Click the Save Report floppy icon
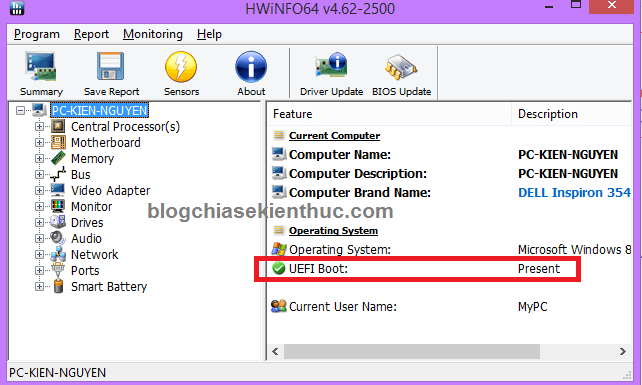 (111, 66)
